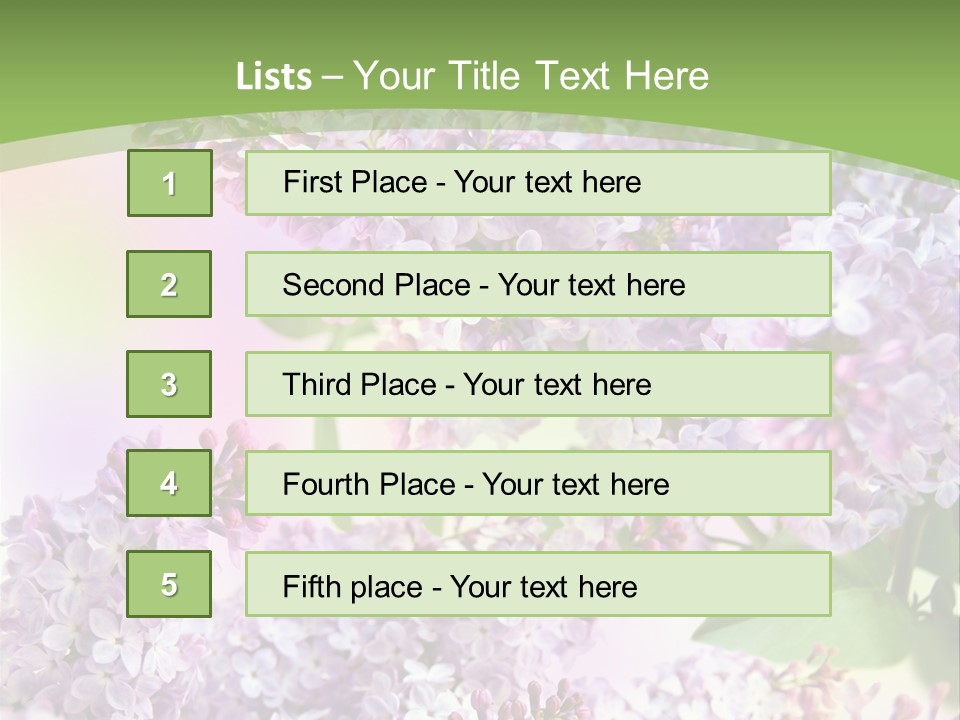960x720 pixels.
Task: Click "Your text here" in Fifth place row
Action: tap(544, 586)
